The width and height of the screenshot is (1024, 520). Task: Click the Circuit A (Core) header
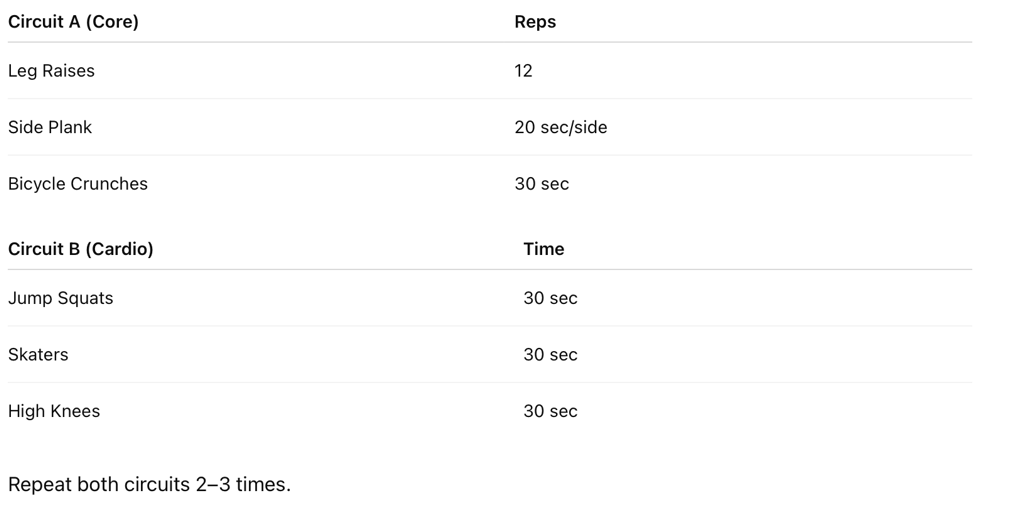point(73,22)
